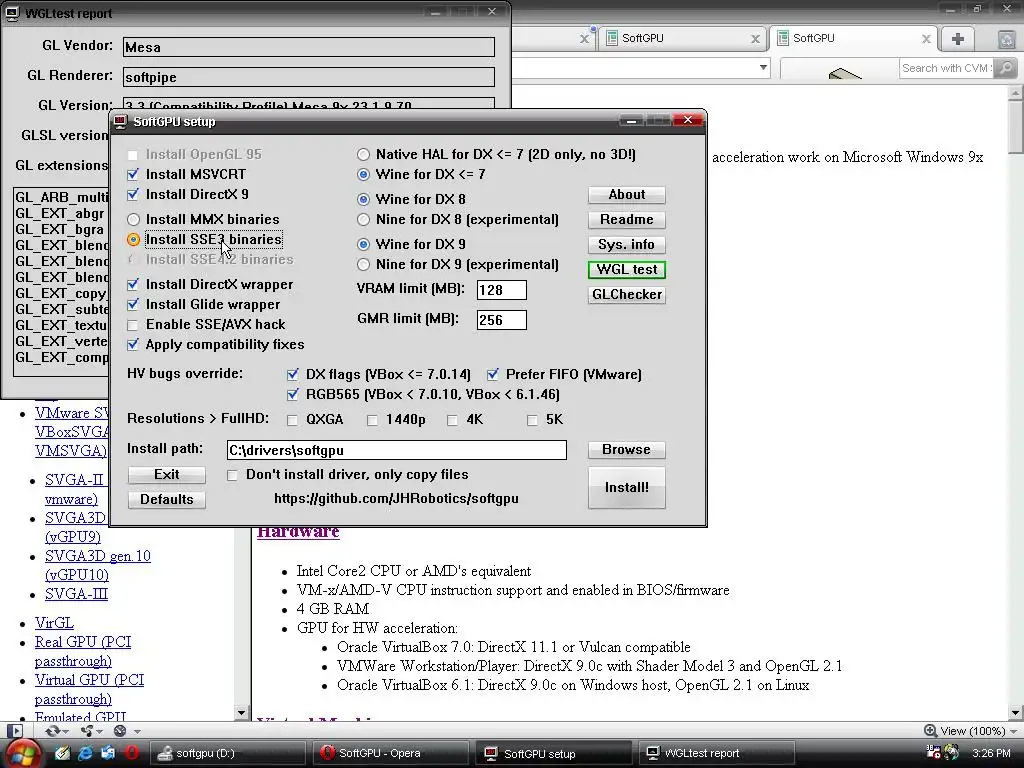Open View (100%) zoom dropdown
The image size is (1024, 768).
[1013, 731]
